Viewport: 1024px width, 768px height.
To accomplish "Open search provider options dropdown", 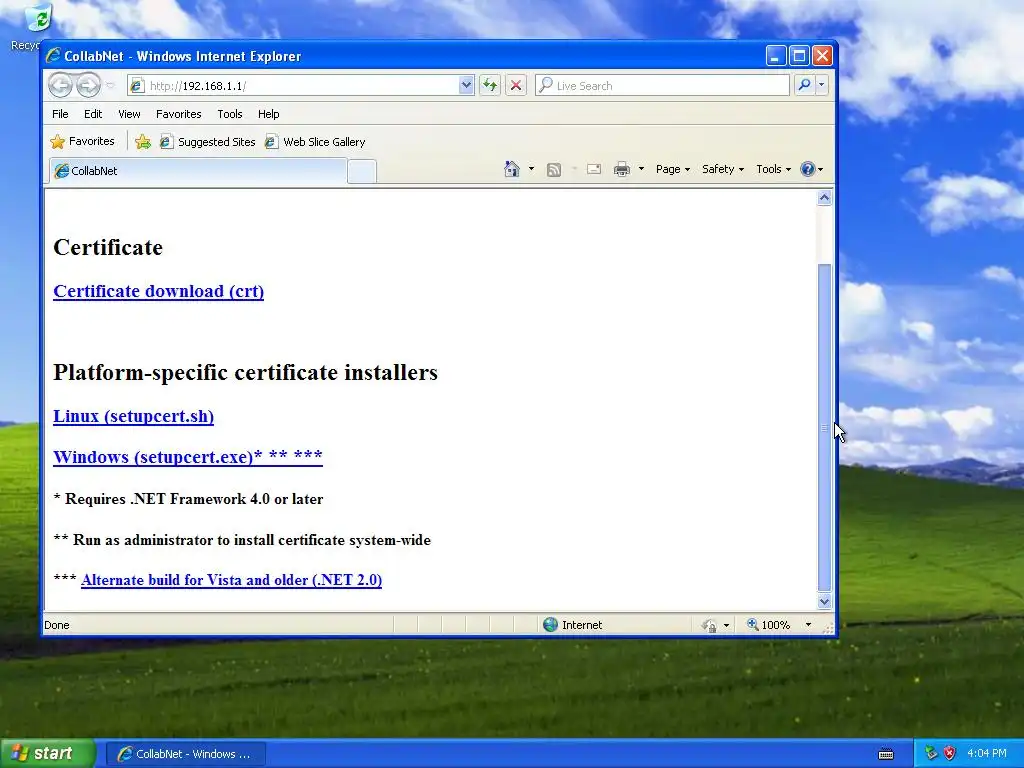I will (x=822, y=86).
